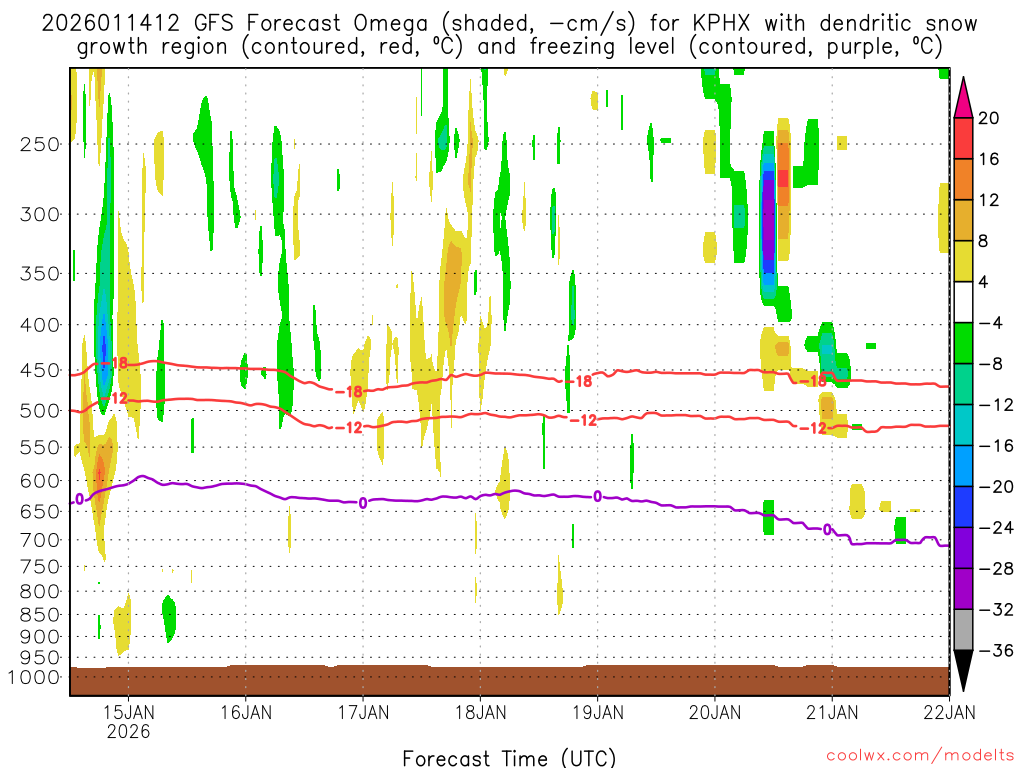Click the purple 0 freezing label near 17JAN
This screenshot has height=768, width=1024.
tap(363, 503)
